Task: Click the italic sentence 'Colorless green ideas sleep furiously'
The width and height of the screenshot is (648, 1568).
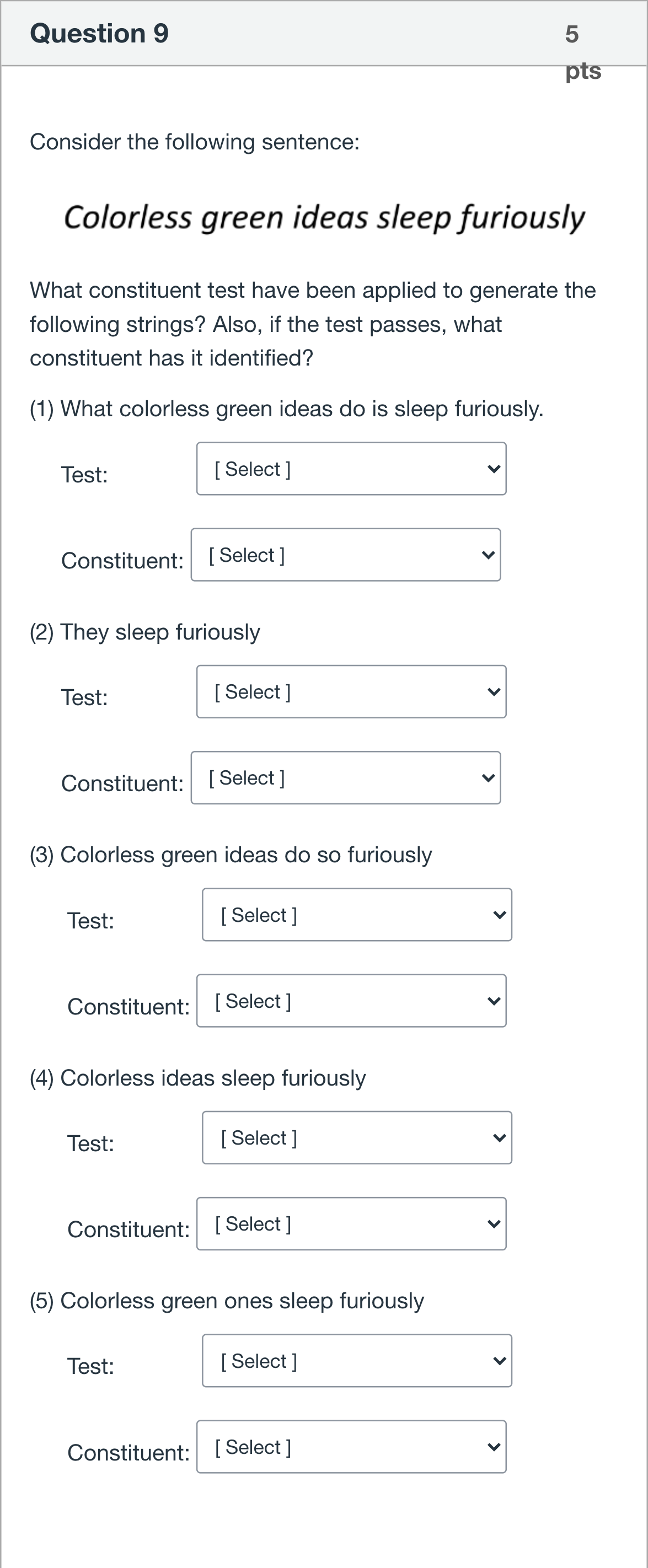Action: click(x=324, y=218)
